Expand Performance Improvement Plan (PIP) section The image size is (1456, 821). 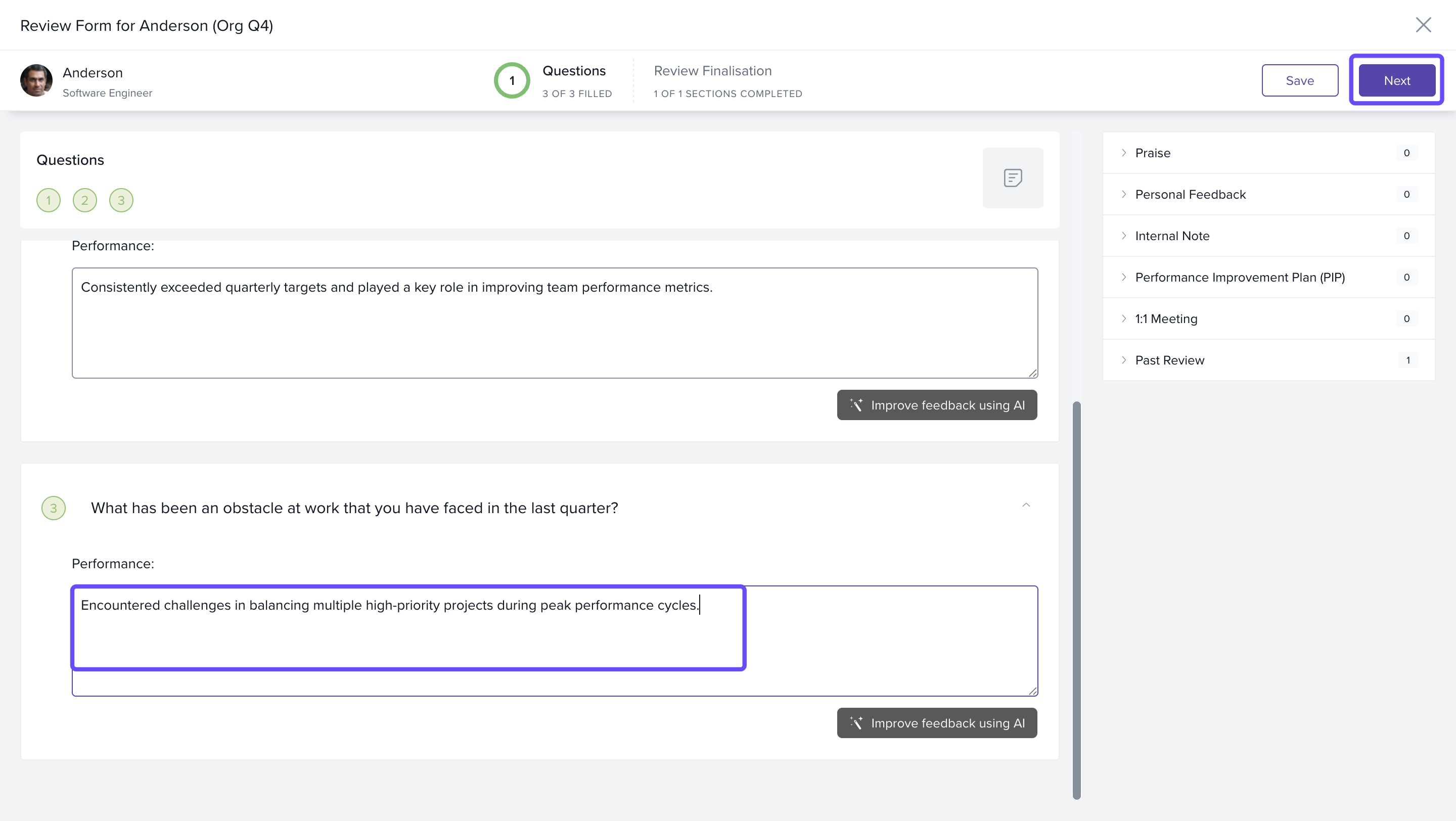(x=1239, y=278)
